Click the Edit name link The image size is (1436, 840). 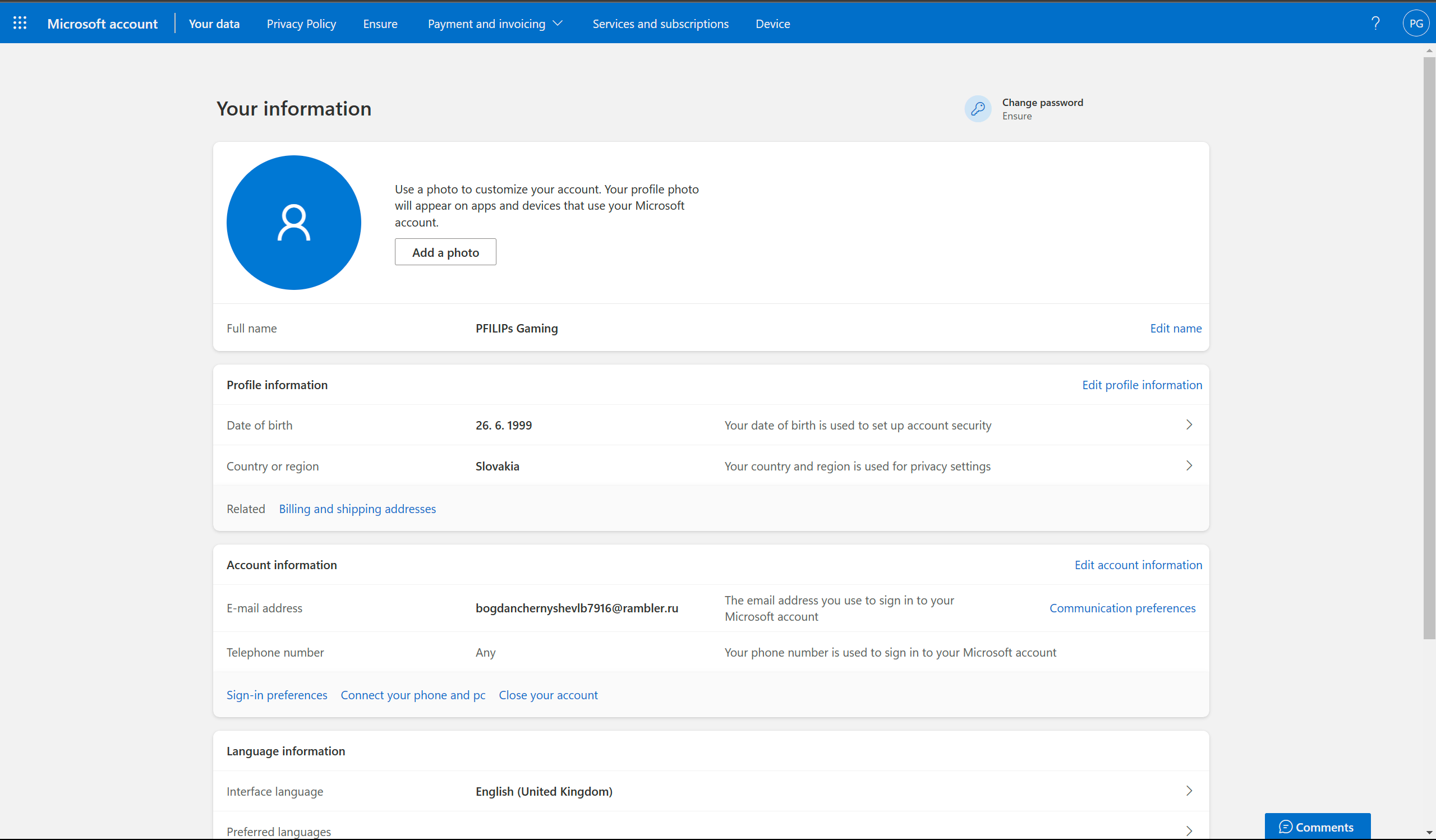coord(1176,328)
